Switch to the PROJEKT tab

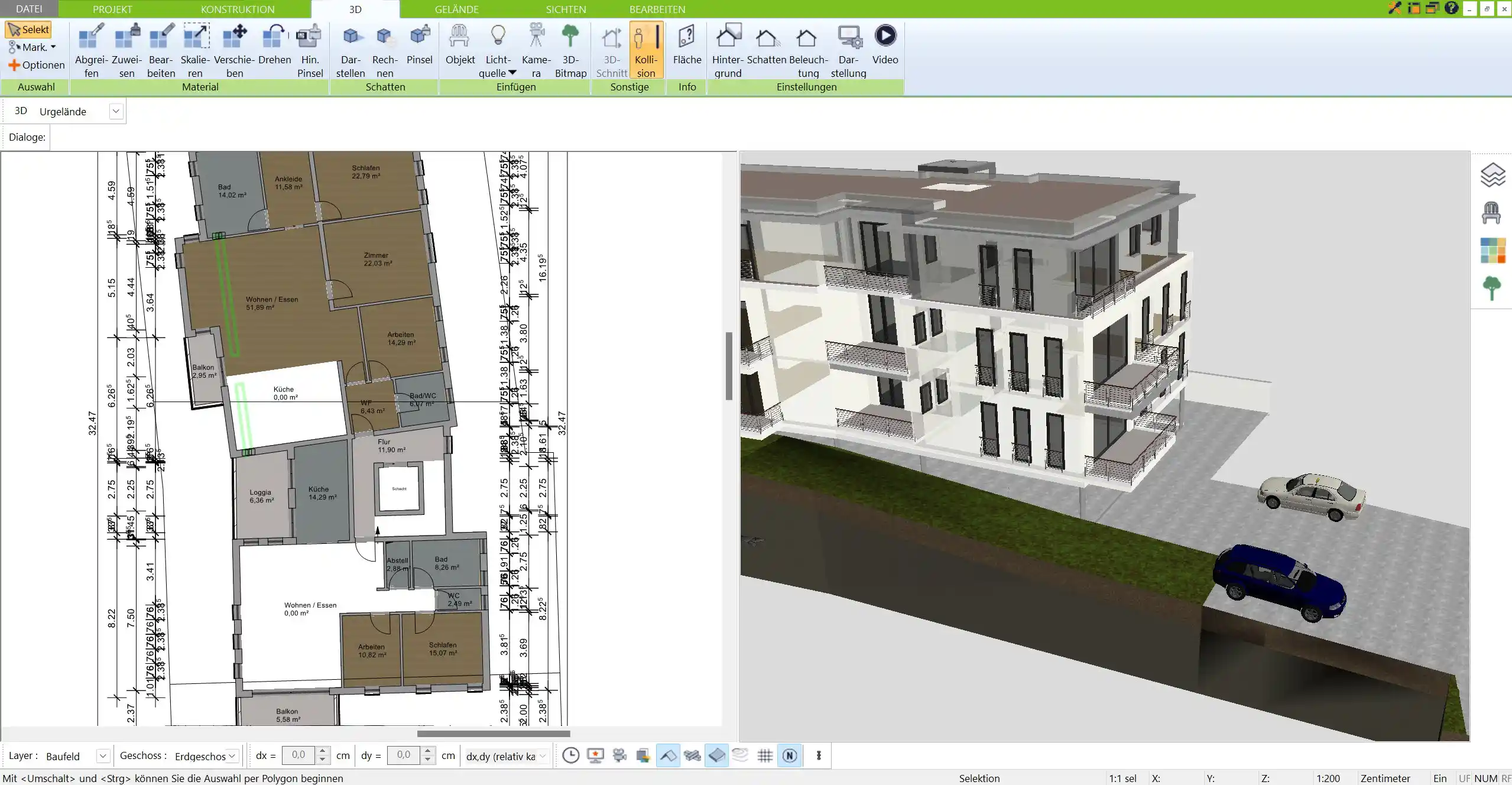click(x=112, y=9)
